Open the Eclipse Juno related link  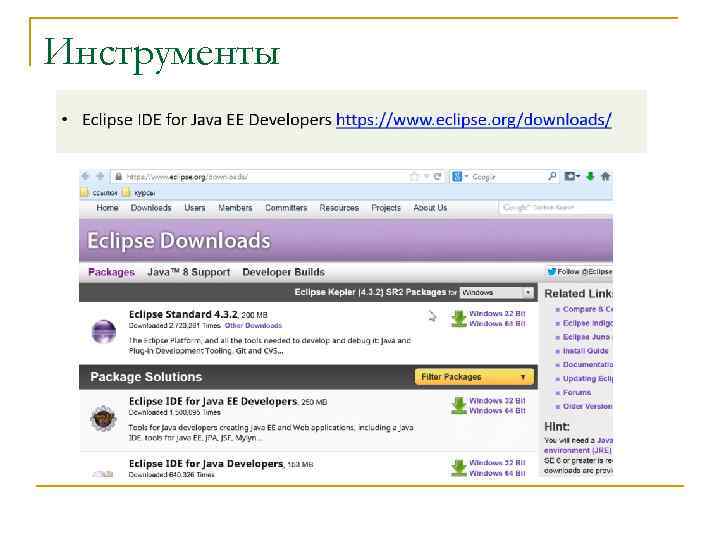pyautogui.click(x=587, y=337)
